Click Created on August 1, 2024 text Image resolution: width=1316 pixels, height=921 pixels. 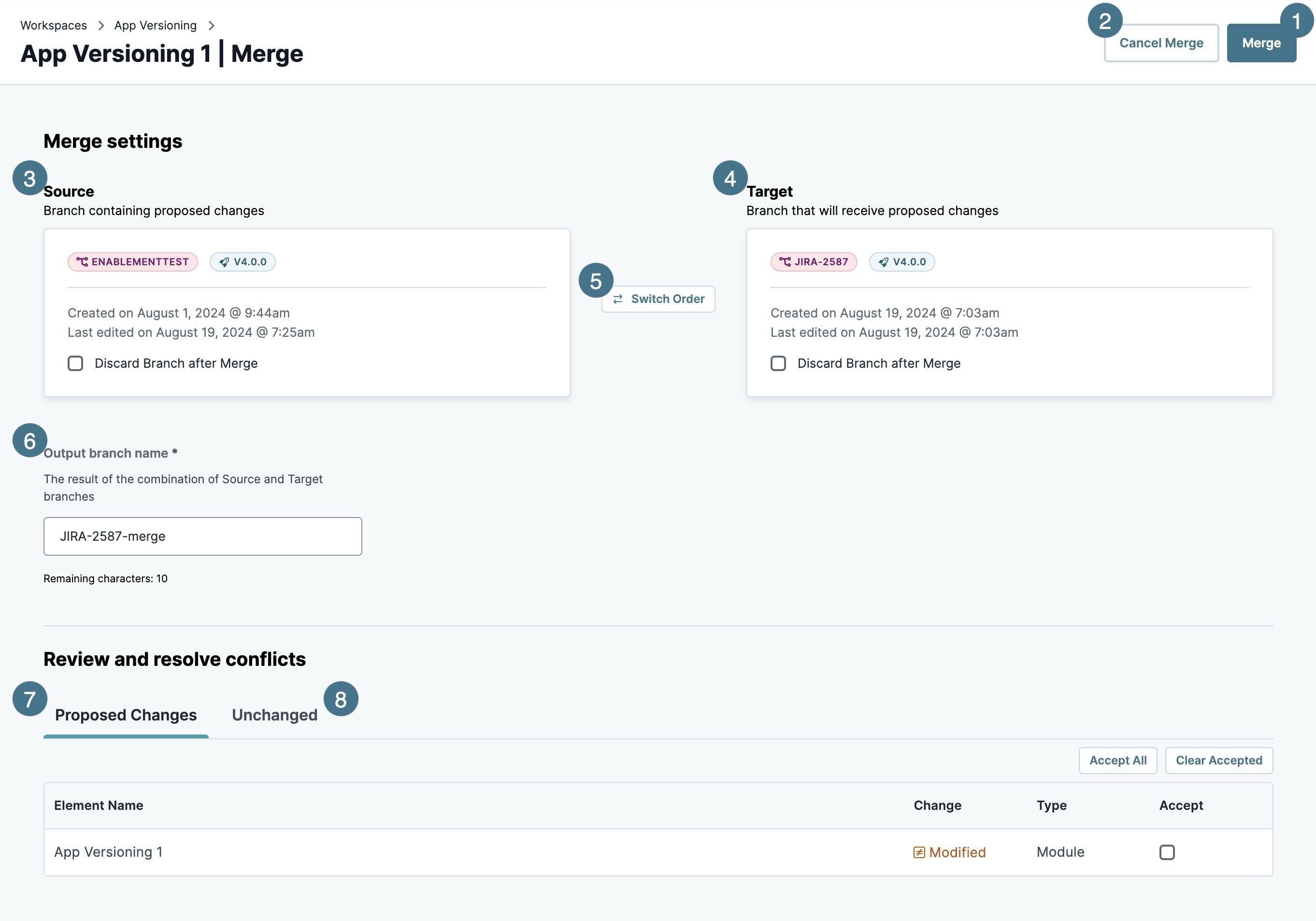tap(179, 313)
